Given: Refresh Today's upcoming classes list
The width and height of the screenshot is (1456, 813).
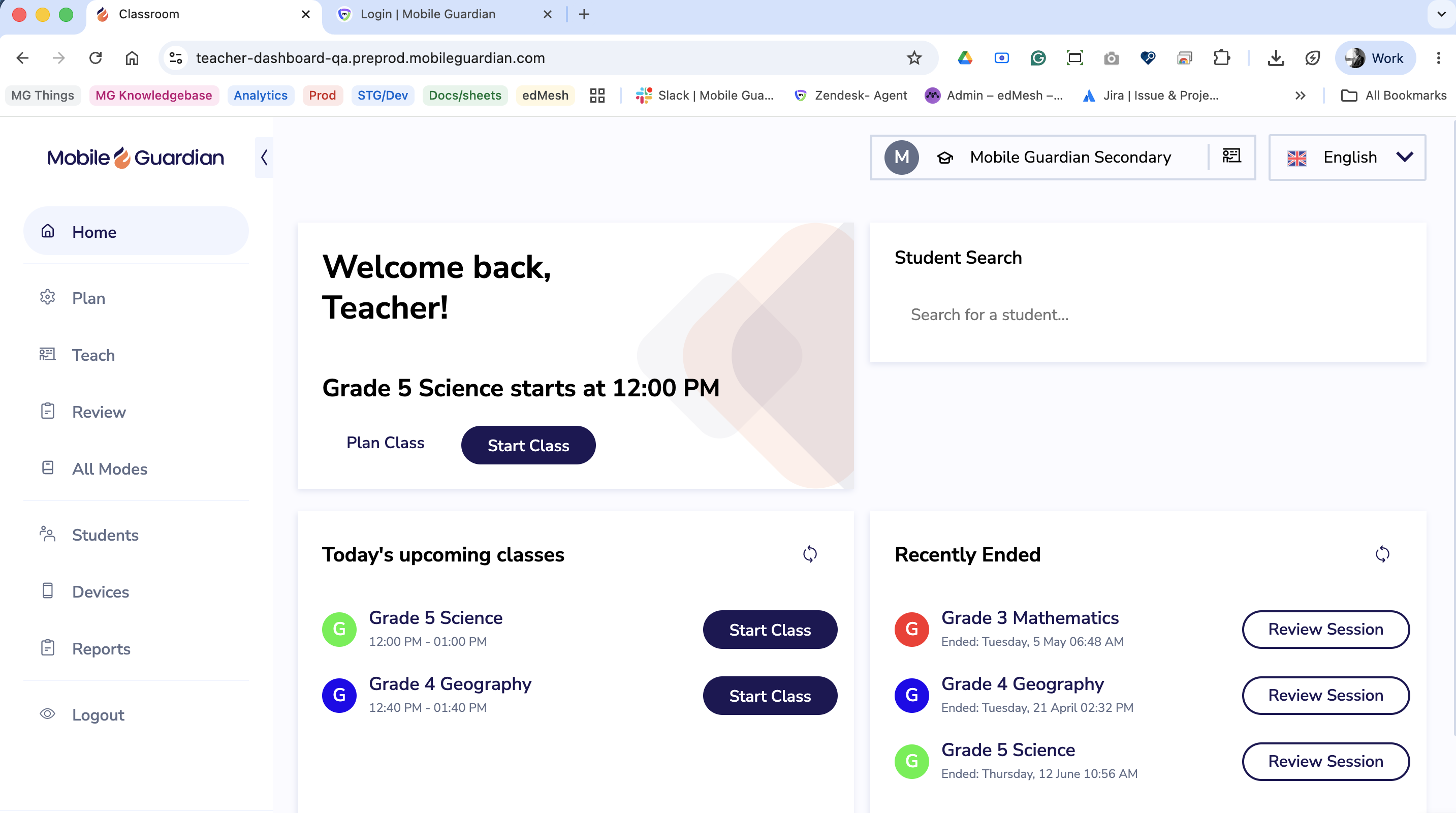Looking at the screenshot, I should click(809, 554).
